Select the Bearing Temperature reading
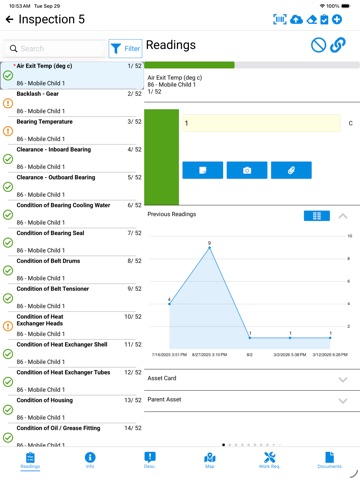The height and width of the screenshot is (480, 360). [x=72, y=130]
